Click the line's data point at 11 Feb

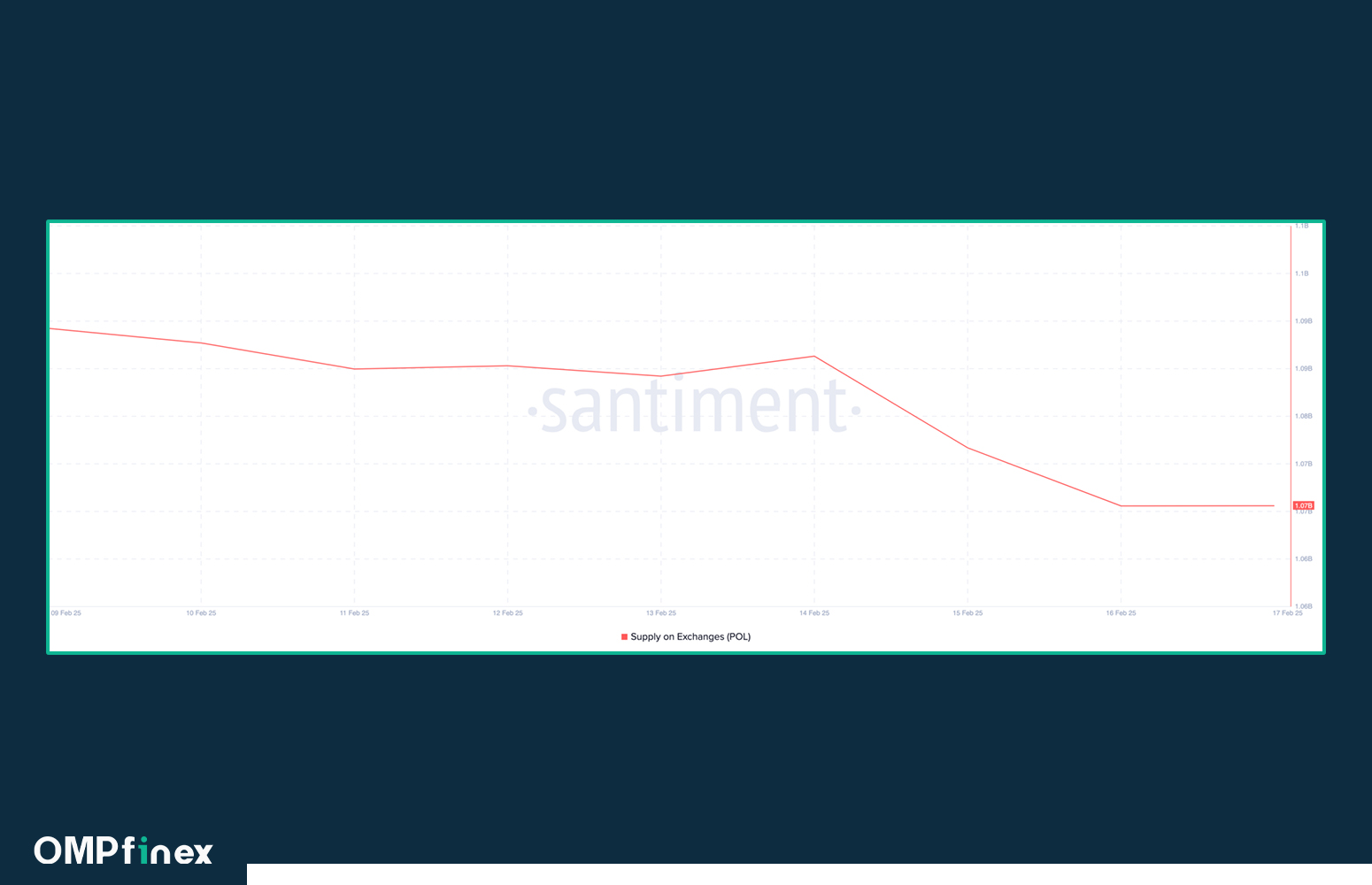point(354,369)
